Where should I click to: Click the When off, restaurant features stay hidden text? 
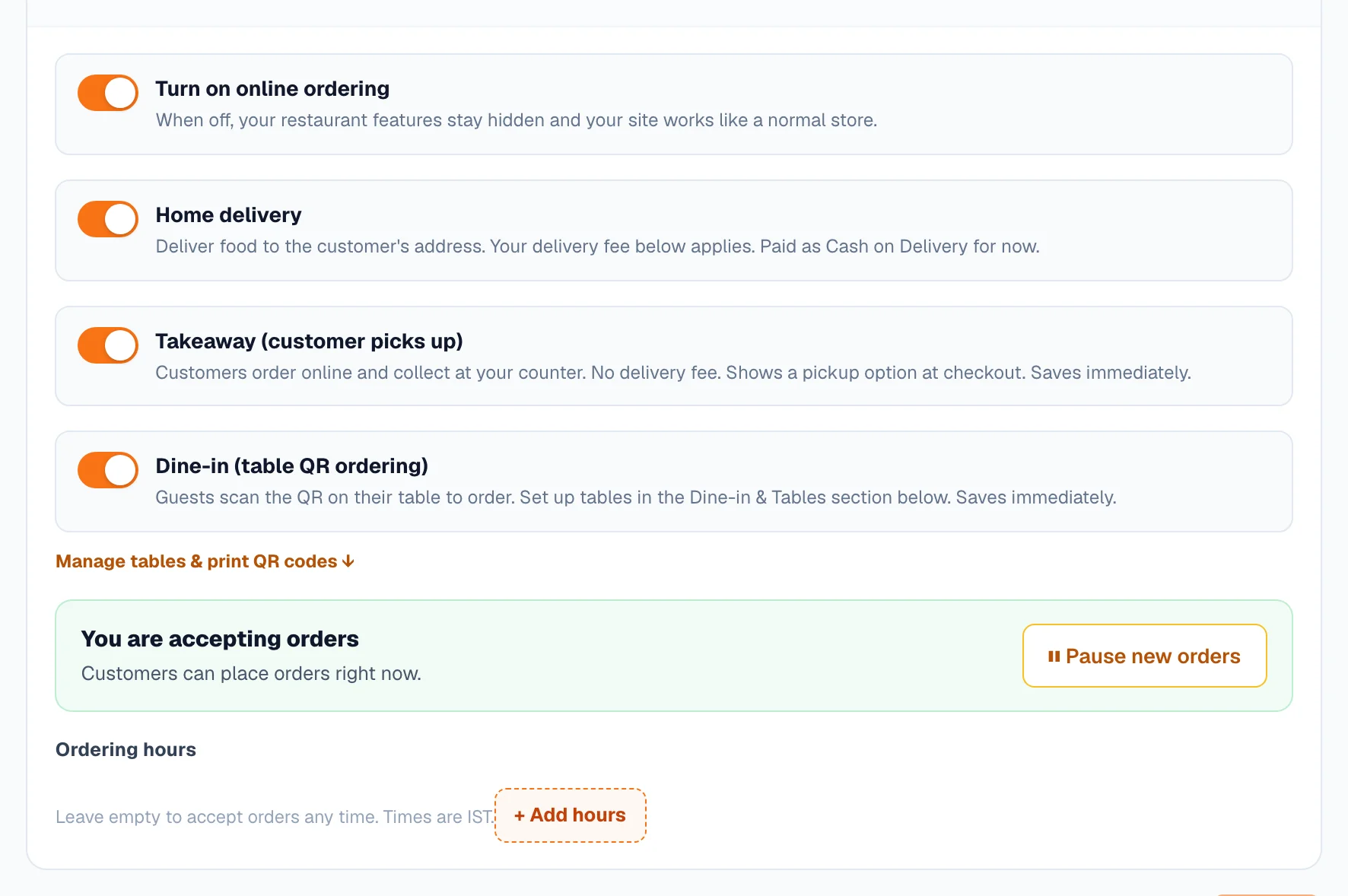point(517,120)
